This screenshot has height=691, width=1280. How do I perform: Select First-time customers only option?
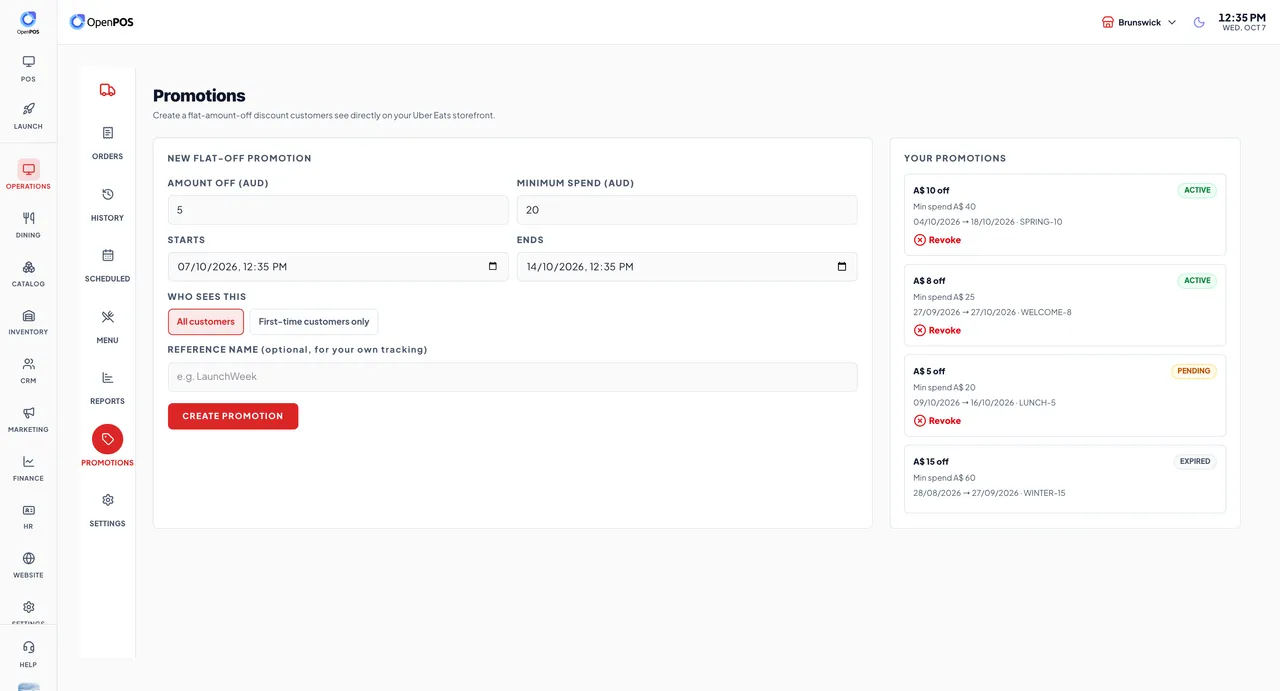click(314, 322)
